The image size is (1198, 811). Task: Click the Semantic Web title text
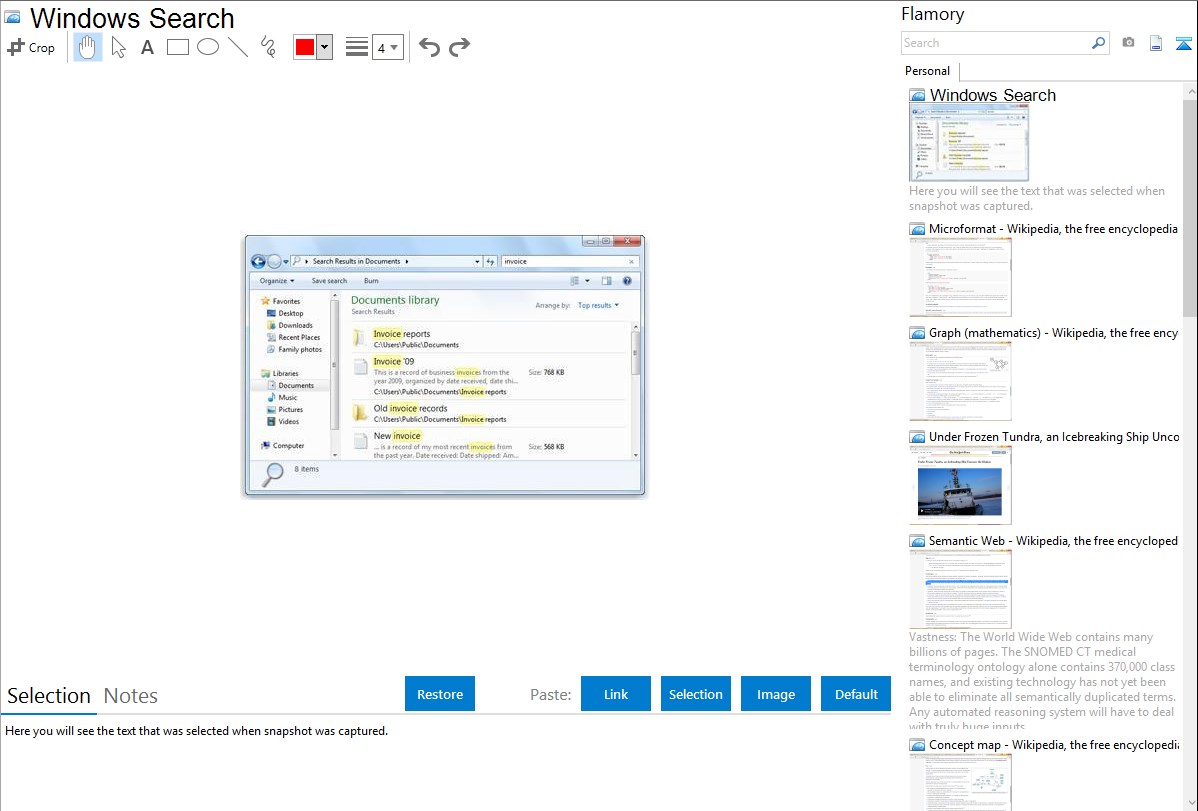1054,540
